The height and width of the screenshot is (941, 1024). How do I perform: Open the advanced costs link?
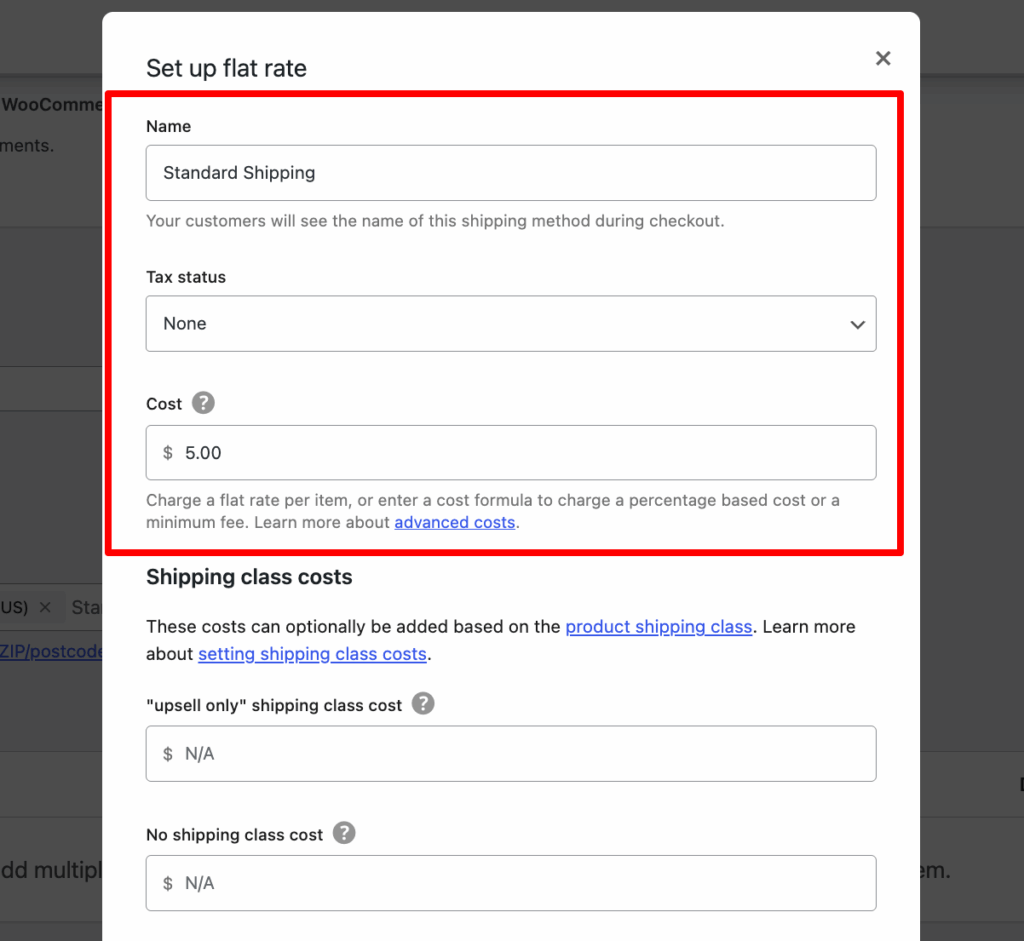(x=454, y=522)
